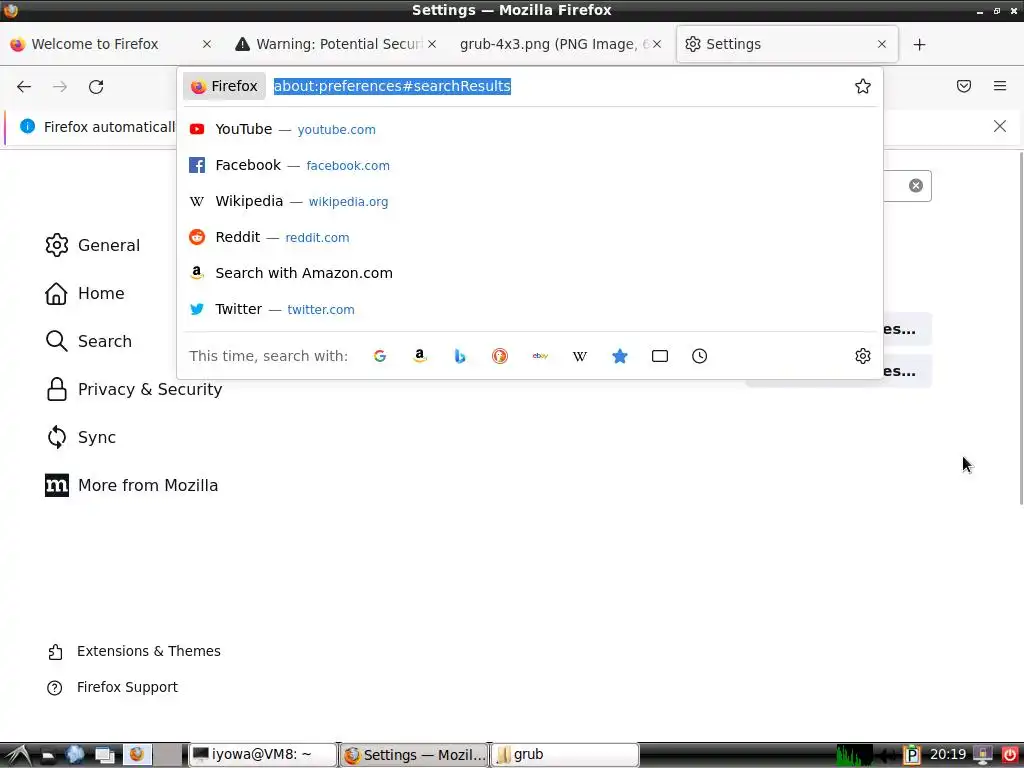Switch to the iyowa@VM8 terminal in taskbar
This screenshot has width=1024, height=768.
click(263, 755)
